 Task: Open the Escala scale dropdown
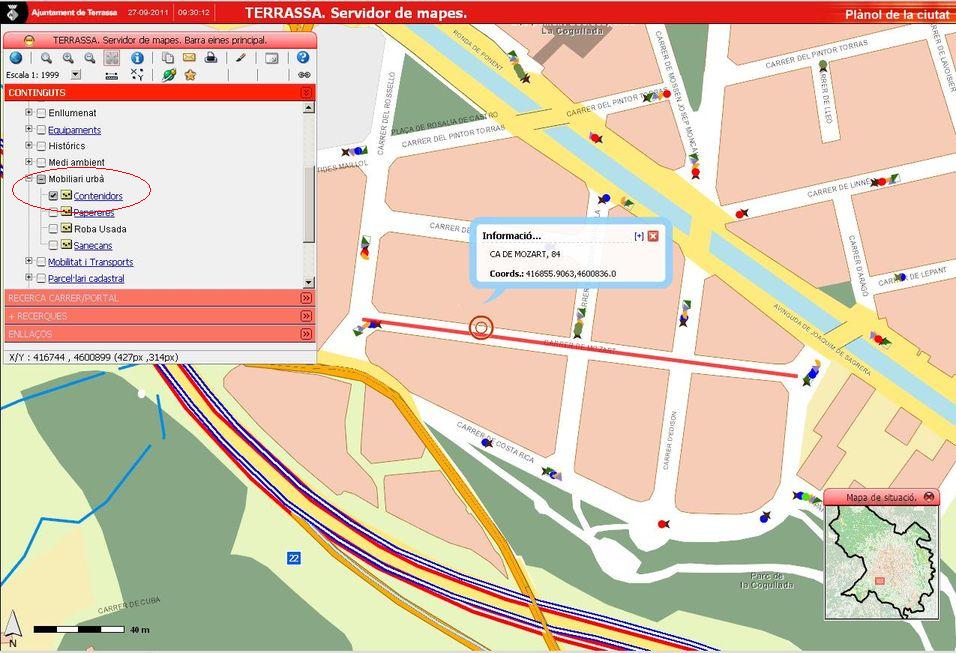point(76,75)
